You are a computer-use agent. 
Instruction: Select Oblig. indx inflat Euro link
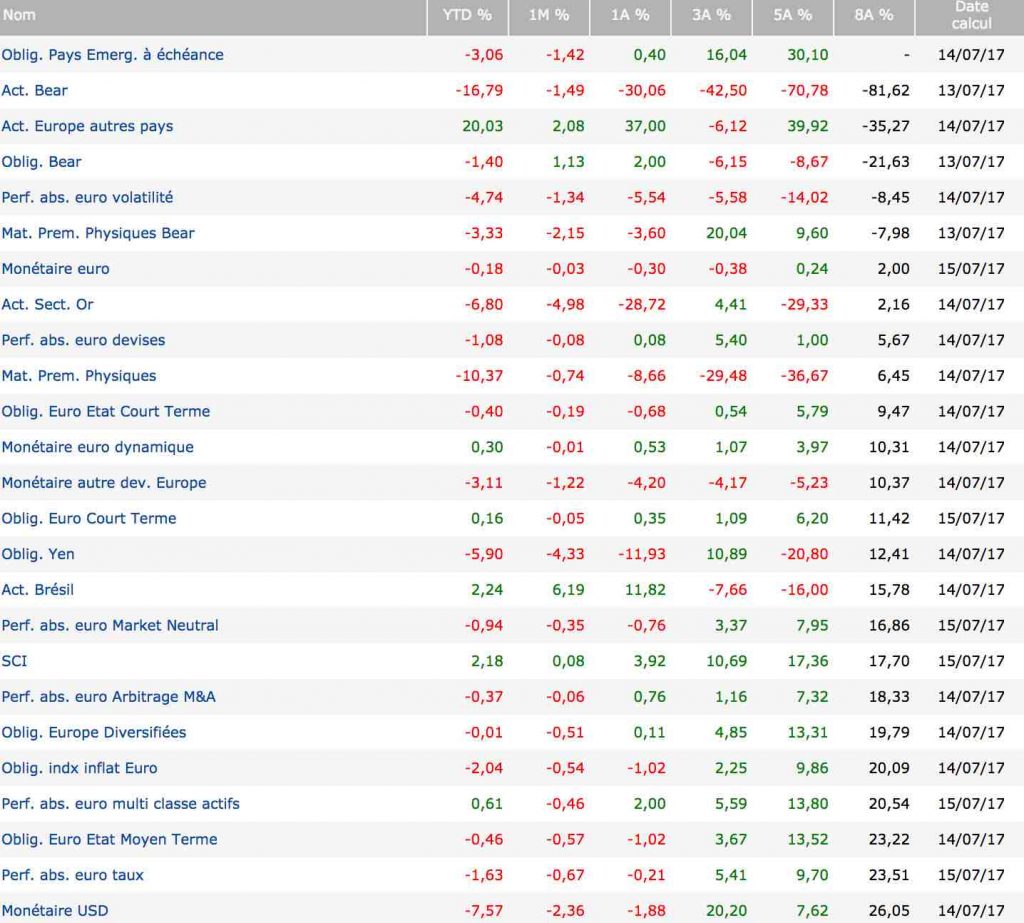(79, 768)
